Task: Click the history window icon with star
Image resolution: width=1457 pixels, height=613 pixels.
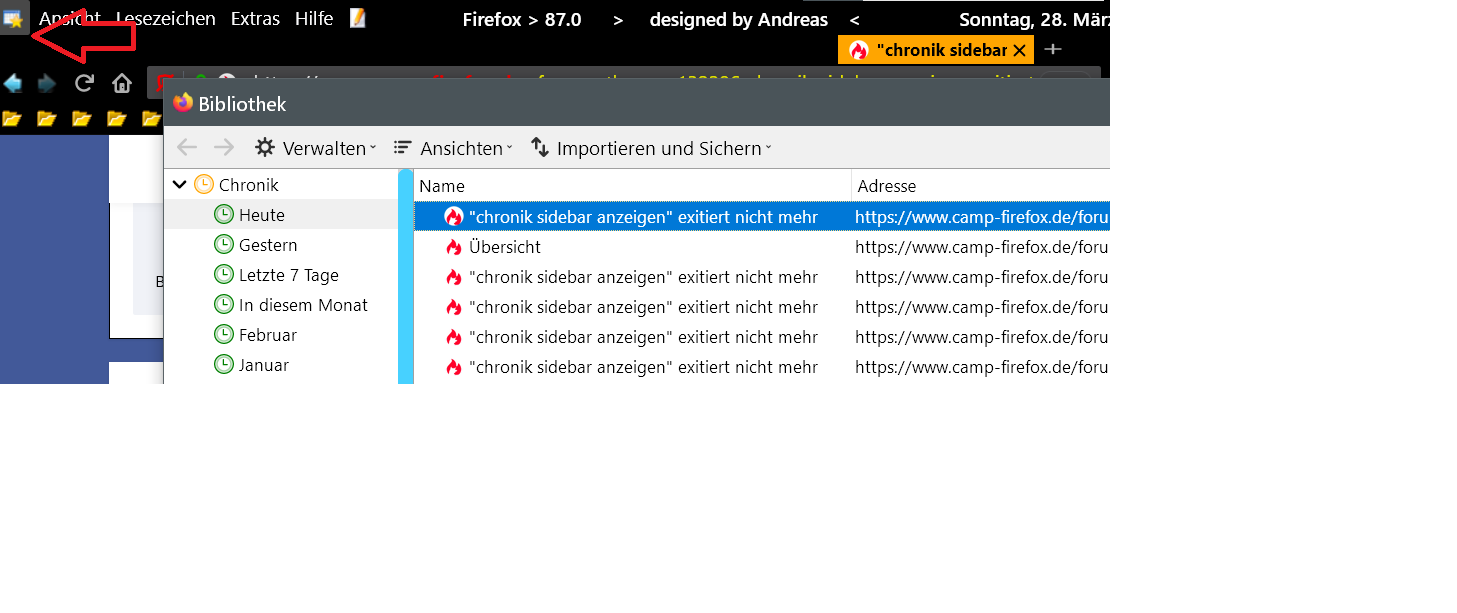Action: (14, 18)
